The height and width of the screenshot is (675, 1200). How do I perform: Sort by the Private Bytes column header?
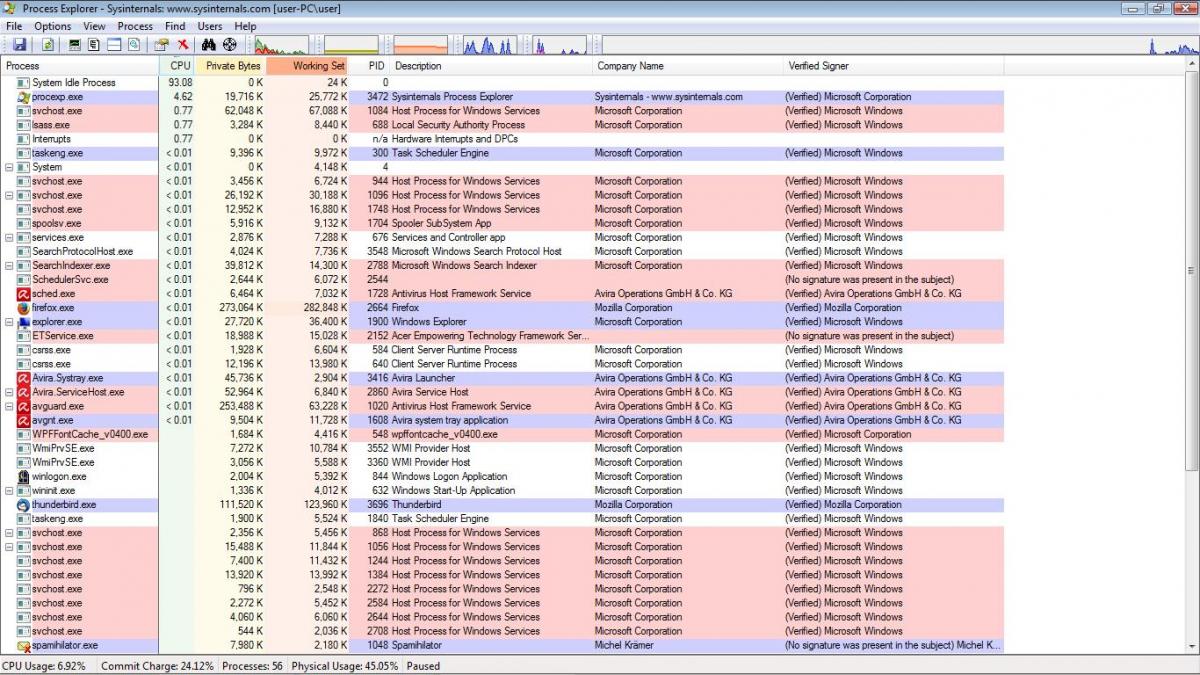pos(231,66)
